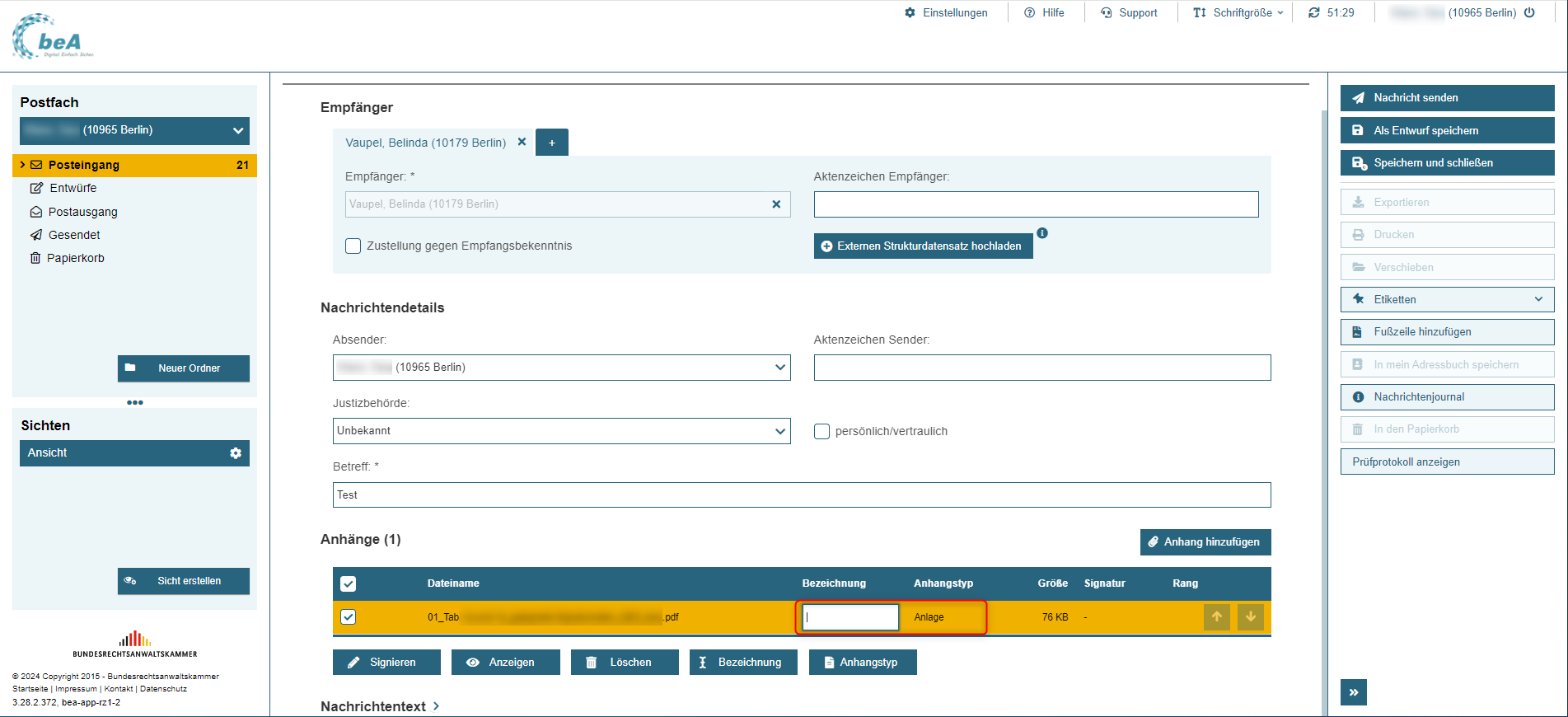
Task: Enable Zustellung gegen Empfangsbekenntnis checkbox
Action: (353, 246)
